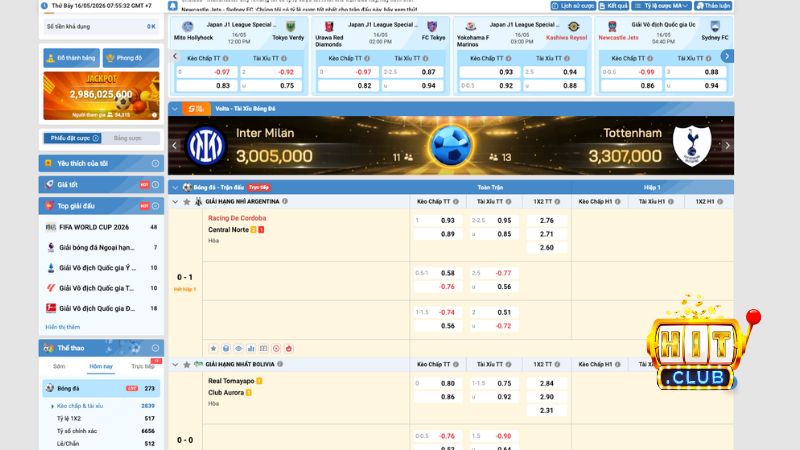The width and height of the screenshot is (800, 450).
Task: Click the Phong độ trophy button
Action: point(131,58)
